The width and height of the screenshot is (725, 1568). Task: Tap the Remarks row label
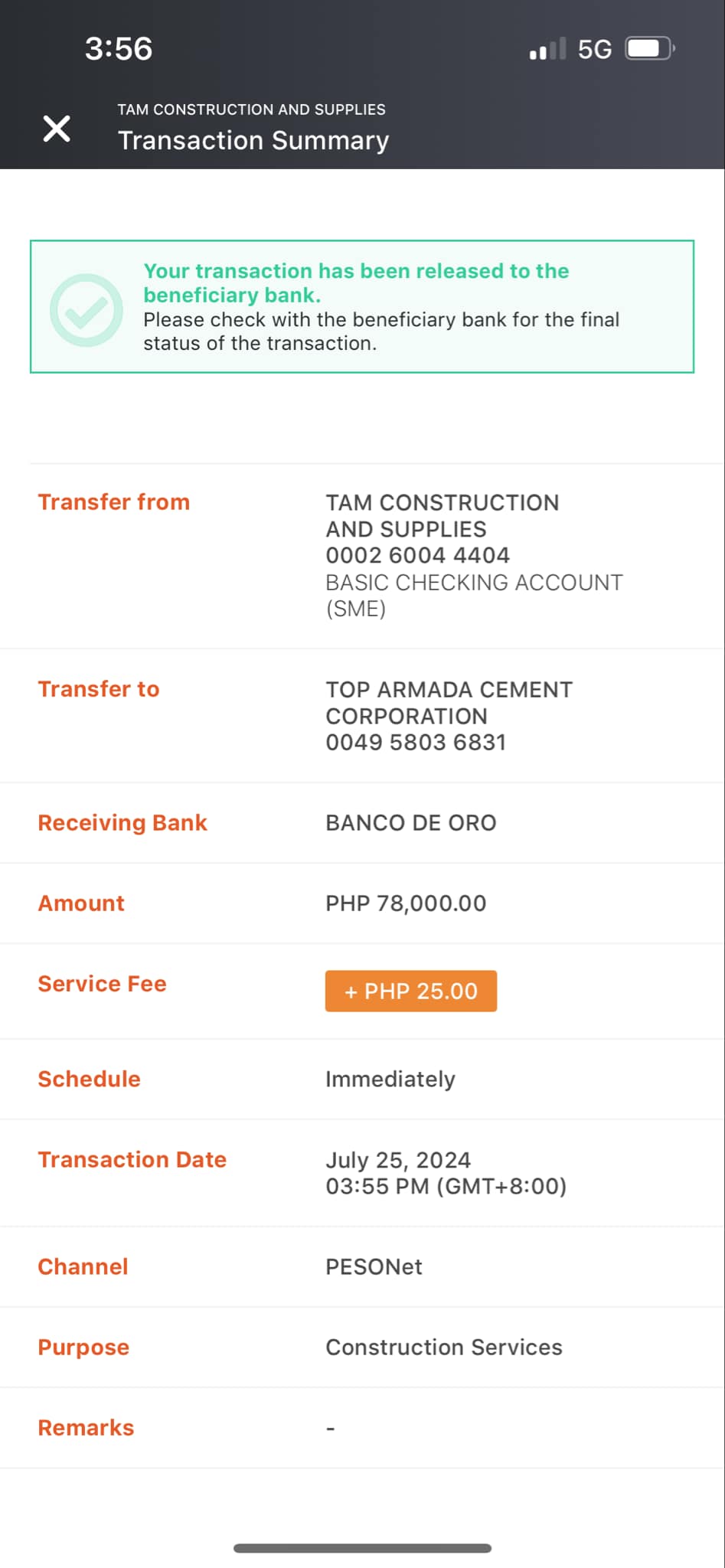click(86, 1428)
